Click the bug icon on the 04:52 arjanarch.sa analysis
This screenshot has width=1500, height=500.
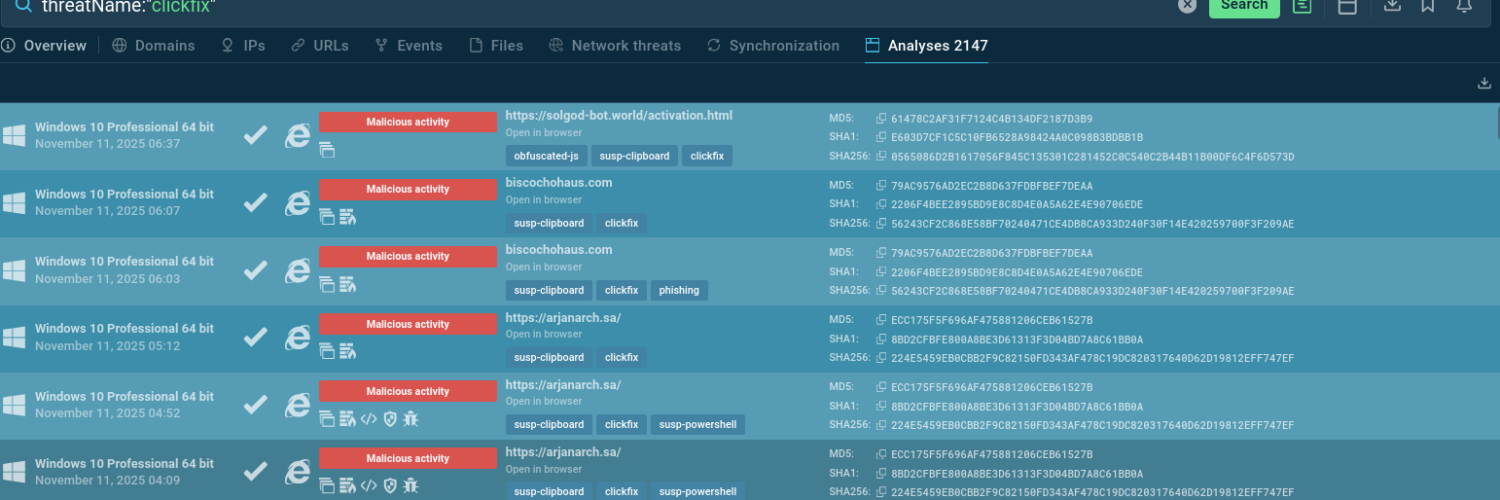point(410,419)
